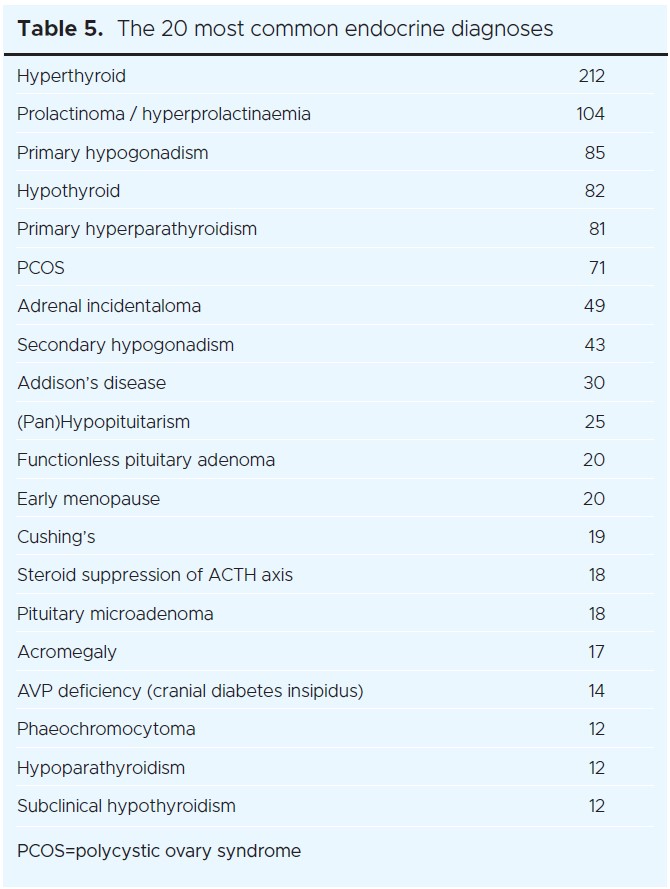The height and width of the screenshot is (889, 670).
Task: Select the Acromegaly entry
Action: pos(67,652)
